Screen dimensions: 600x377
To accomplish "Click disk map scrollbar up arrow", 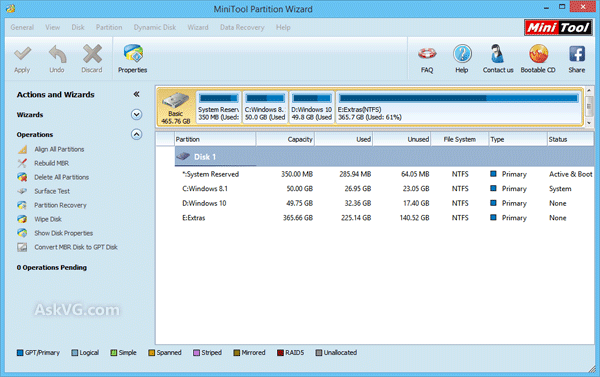I will (x=589, y=91).
